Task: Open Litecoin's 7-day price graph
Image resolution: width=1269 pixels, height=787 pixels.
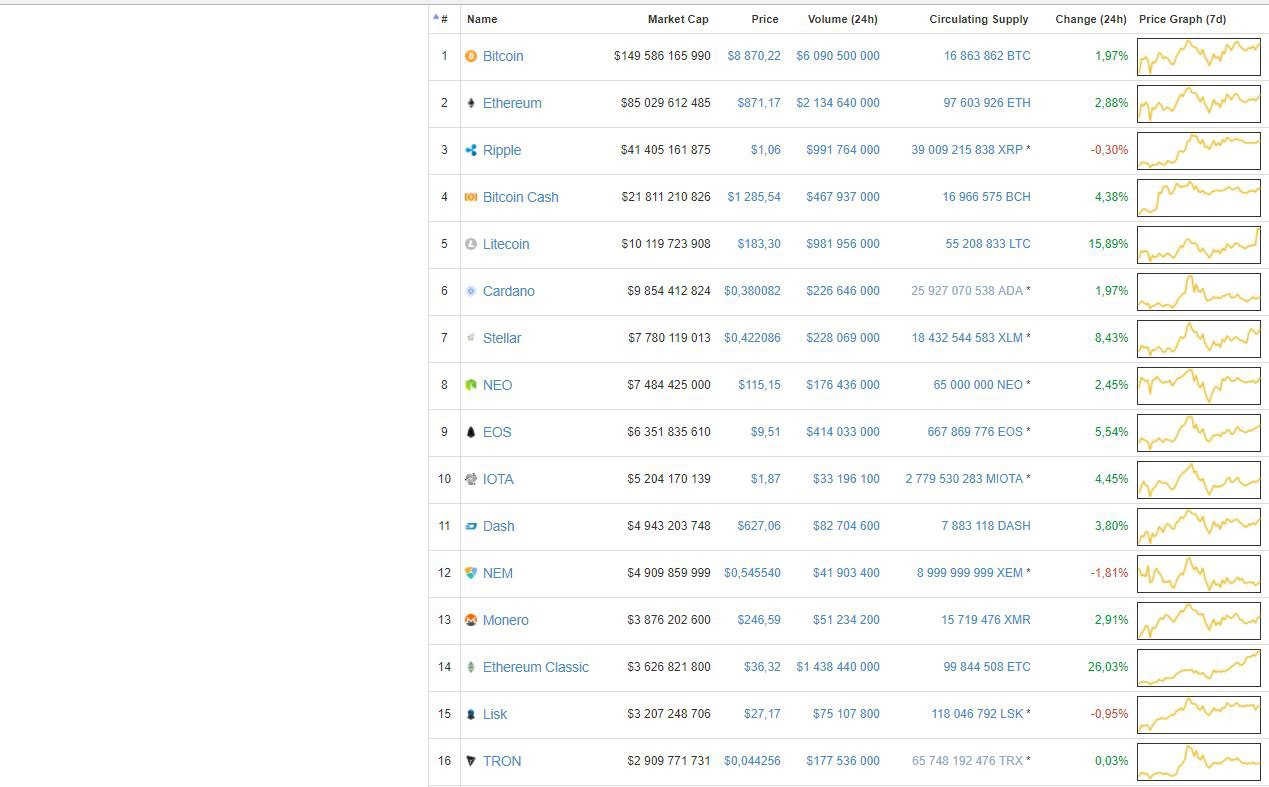Action: click(x=1199, y=245)
